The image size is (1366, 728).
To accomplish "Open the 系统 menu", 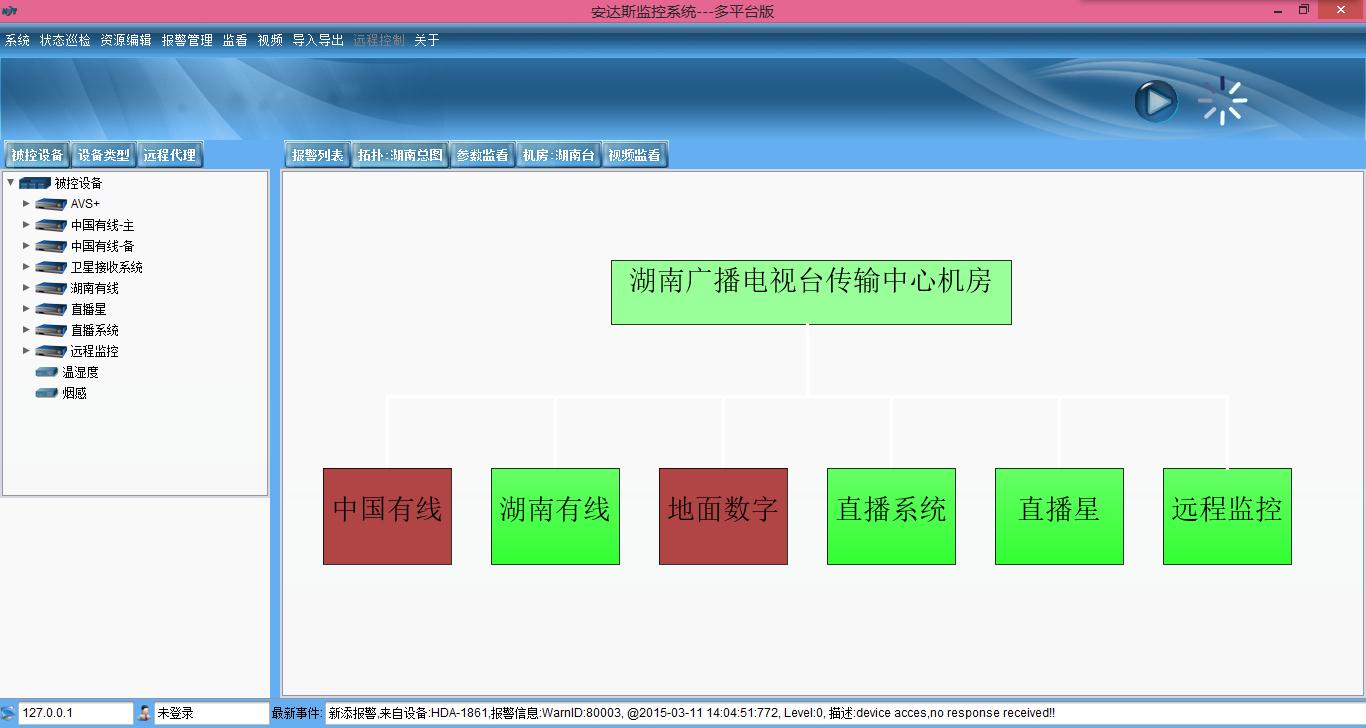I will click(x=17, y=40).
